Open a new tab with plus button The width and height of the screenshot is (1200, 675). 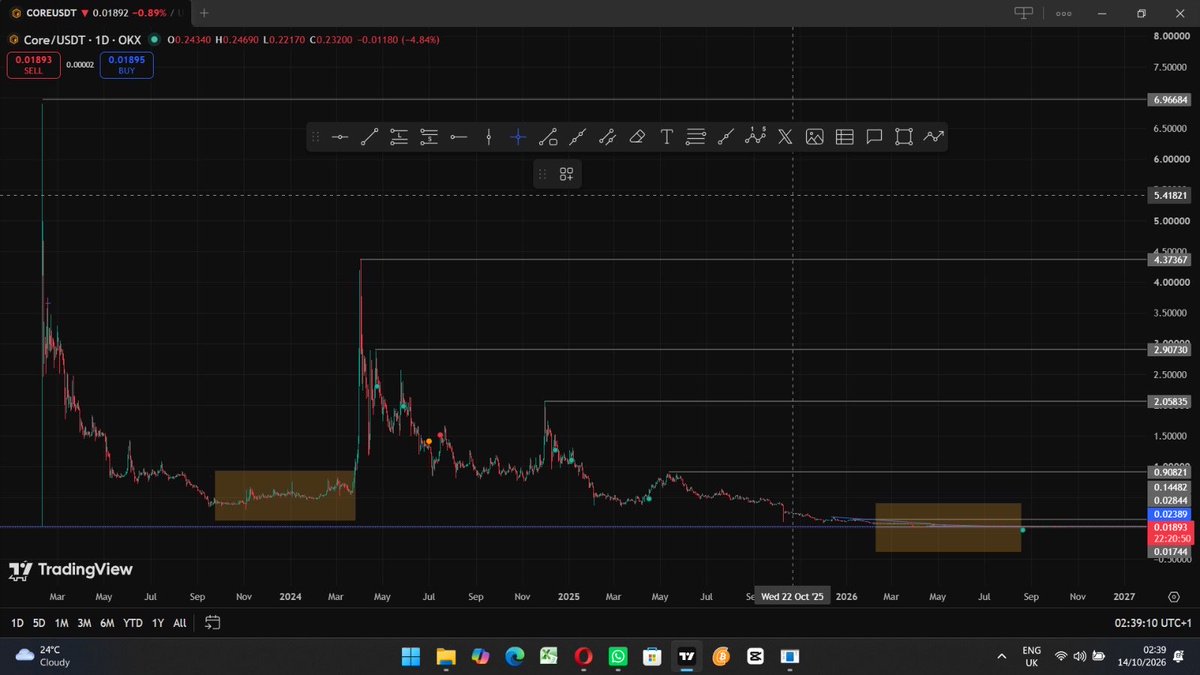point(204,13)
